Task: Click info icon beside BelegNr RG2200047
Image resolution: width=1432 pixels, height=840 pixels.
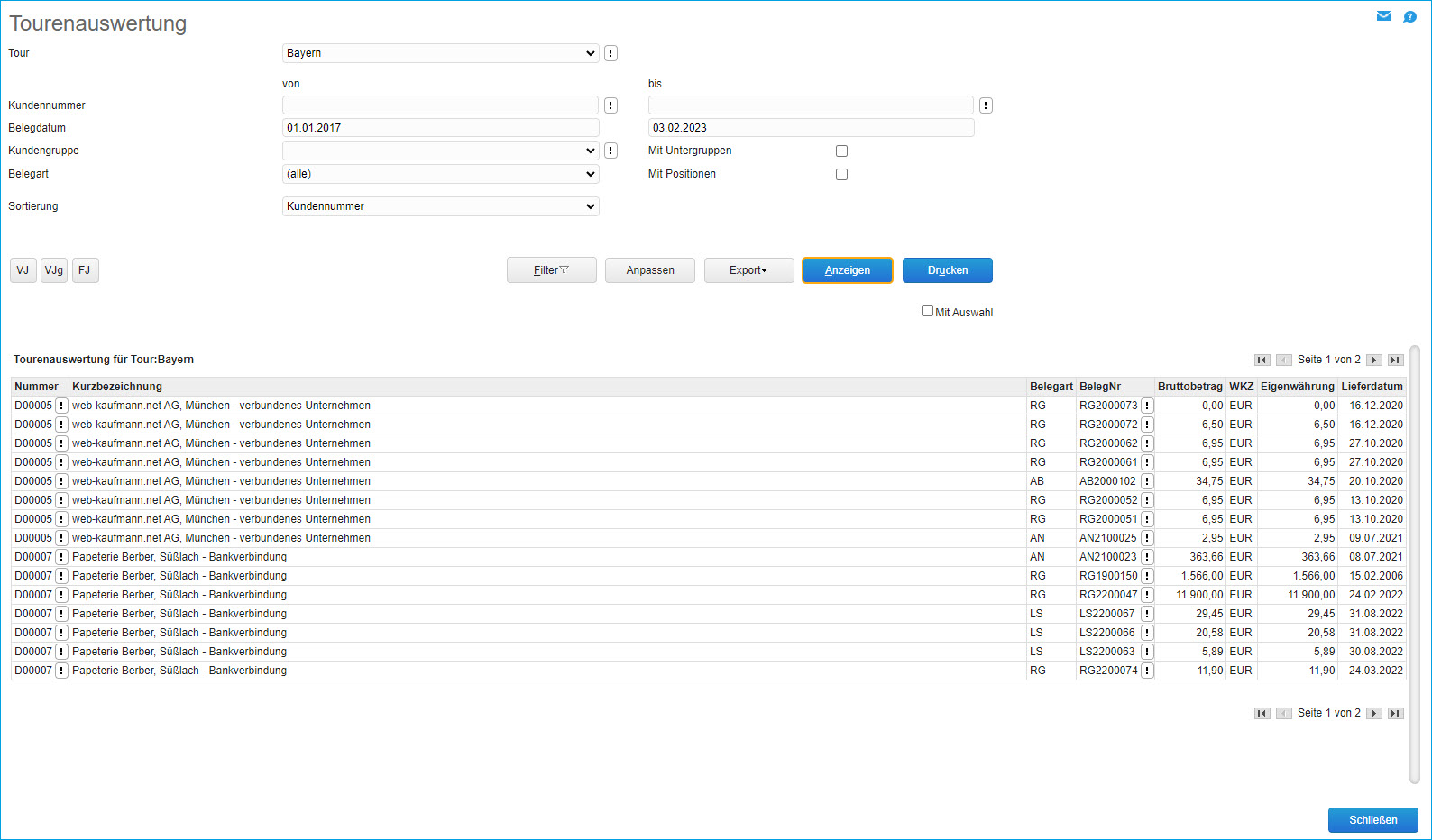Action: [1147, 595]
